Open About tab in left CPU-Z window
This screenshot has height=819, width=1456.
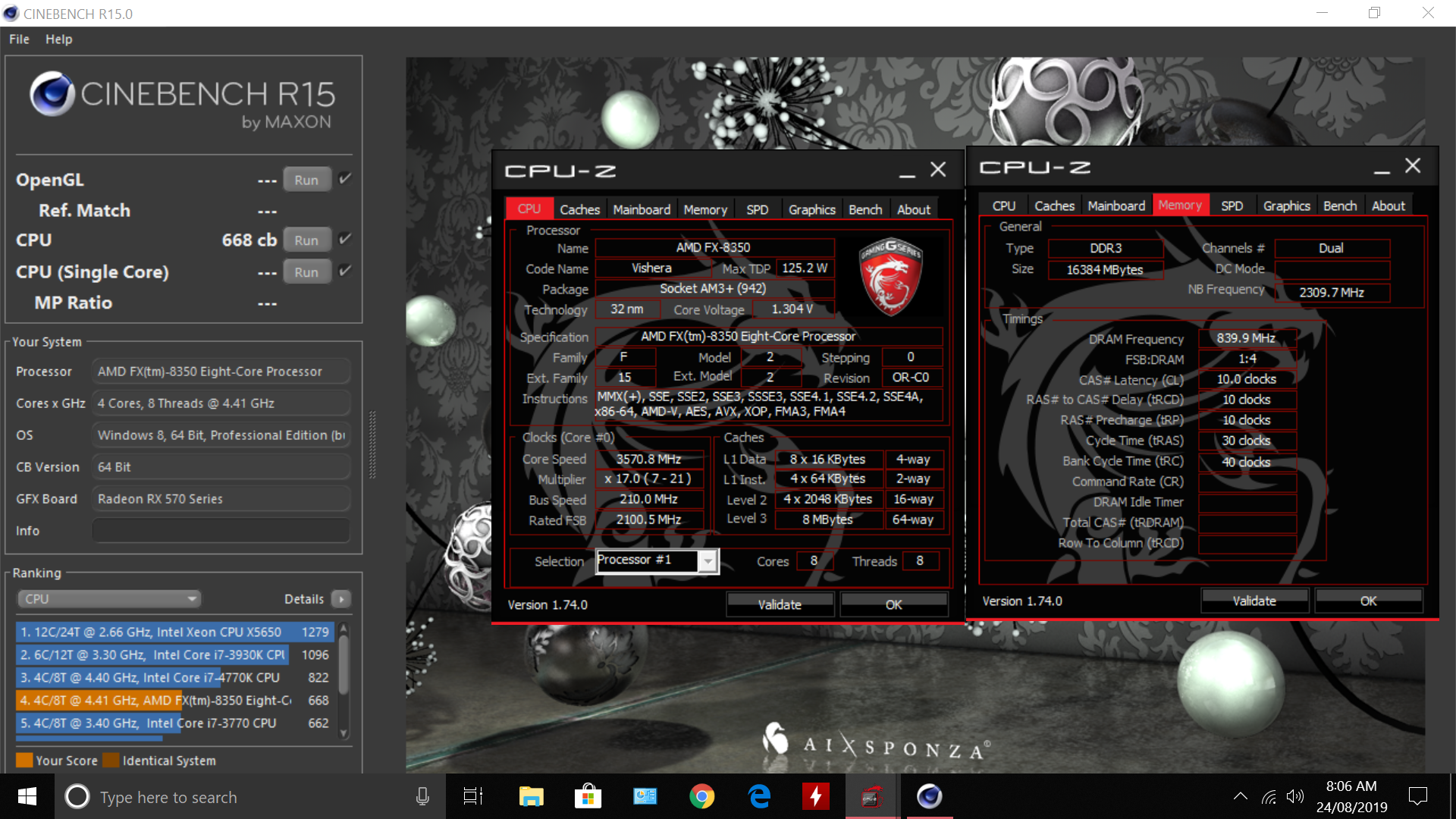click(x=914, y=209)
